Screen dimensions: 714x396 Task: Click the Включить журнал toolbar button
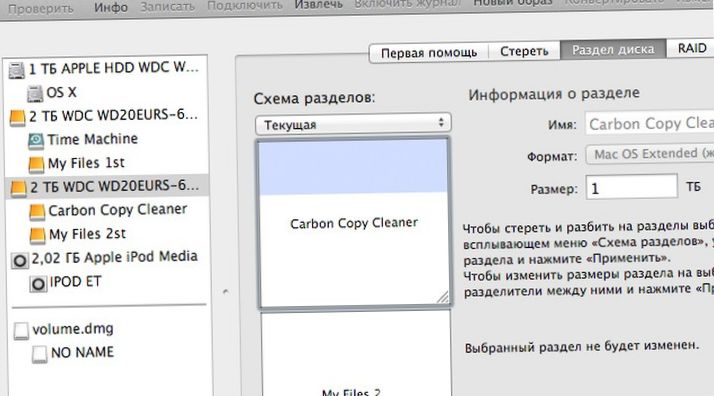click(x=408, y=4)
